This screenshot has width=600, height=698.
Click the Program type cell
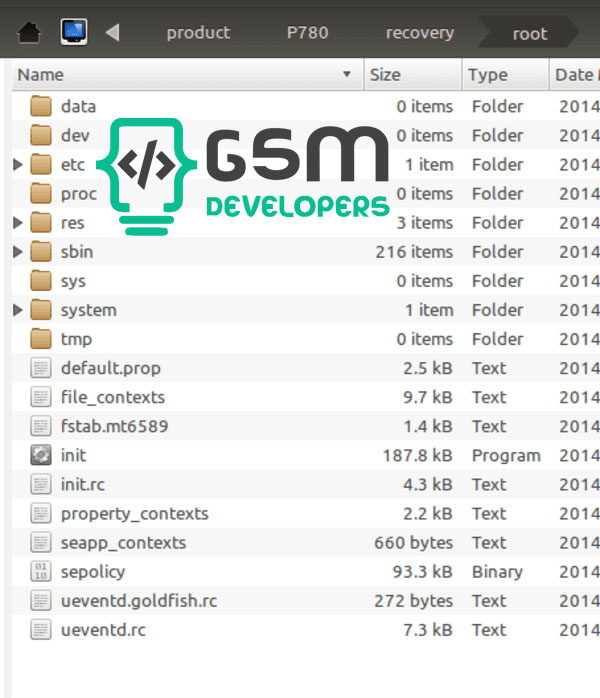tap(506, 456)
